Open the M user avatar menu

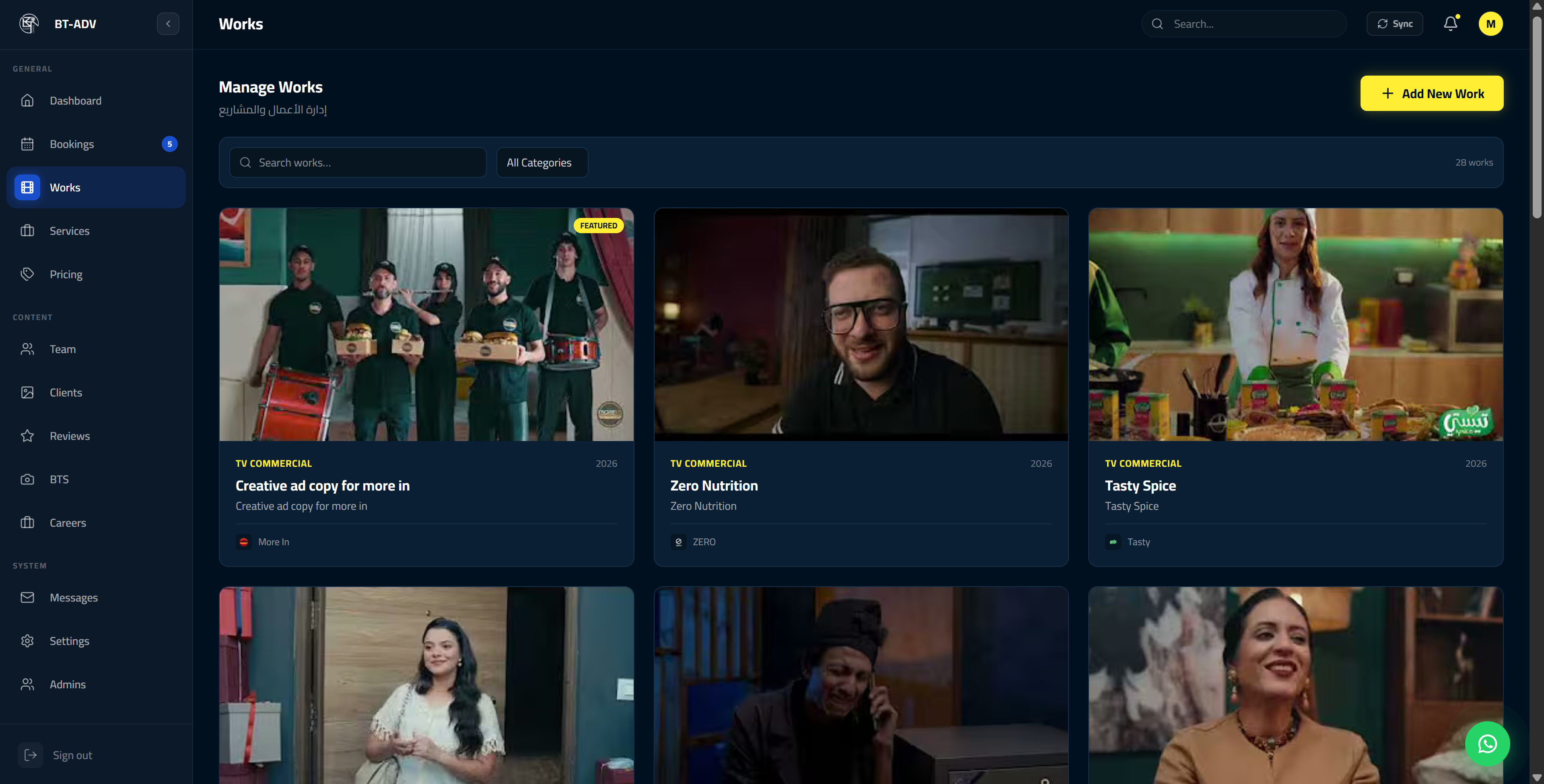tap(1490, 24)
